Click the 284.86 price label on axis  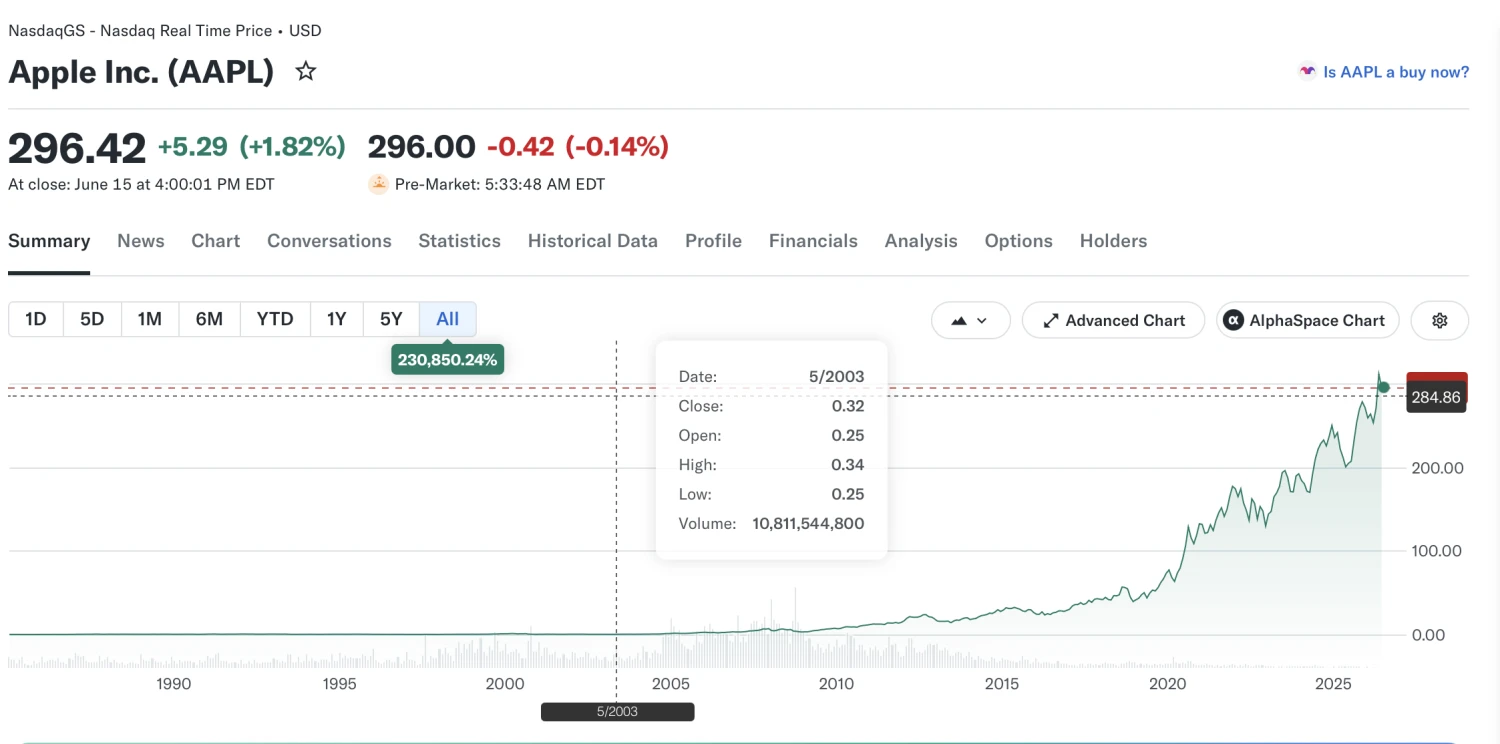click(x=1436, y=397)
